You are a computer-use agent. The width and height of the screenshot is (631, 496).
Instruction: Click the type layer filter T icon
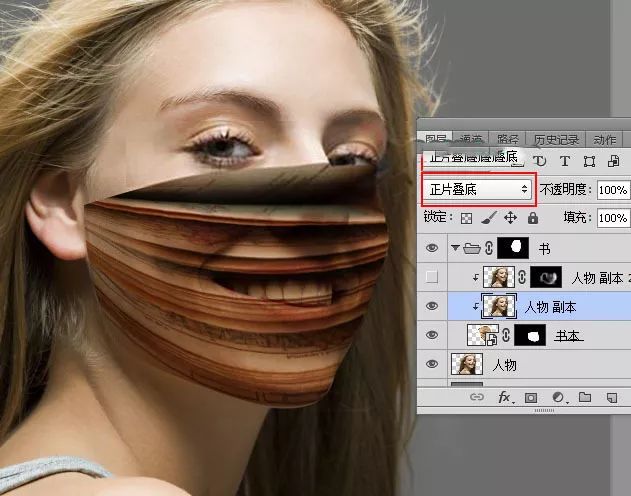(x=565, y=161)
